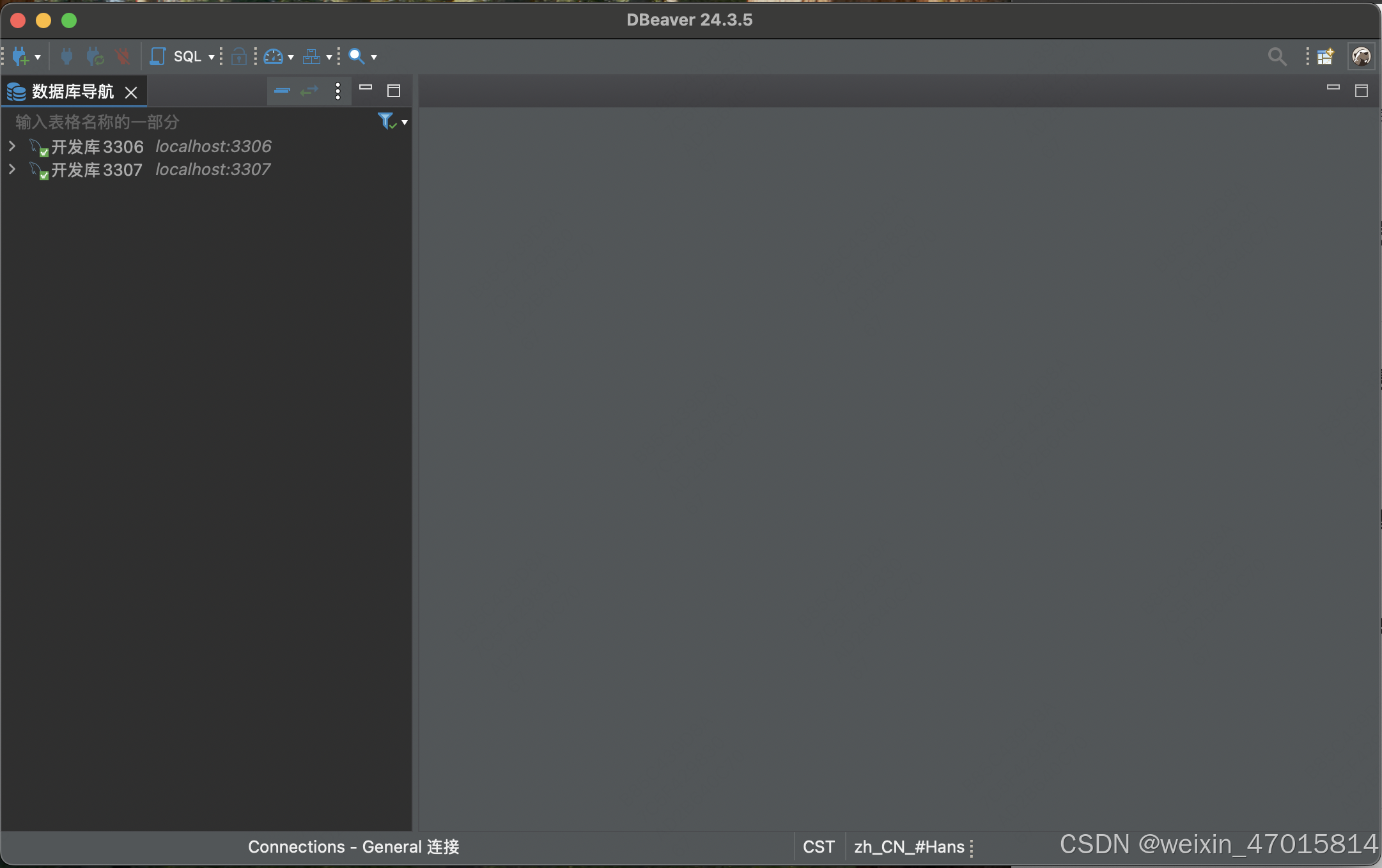
Task: Open the filter dropdown arrow in navigator
Action: click(x=405, y=122)
